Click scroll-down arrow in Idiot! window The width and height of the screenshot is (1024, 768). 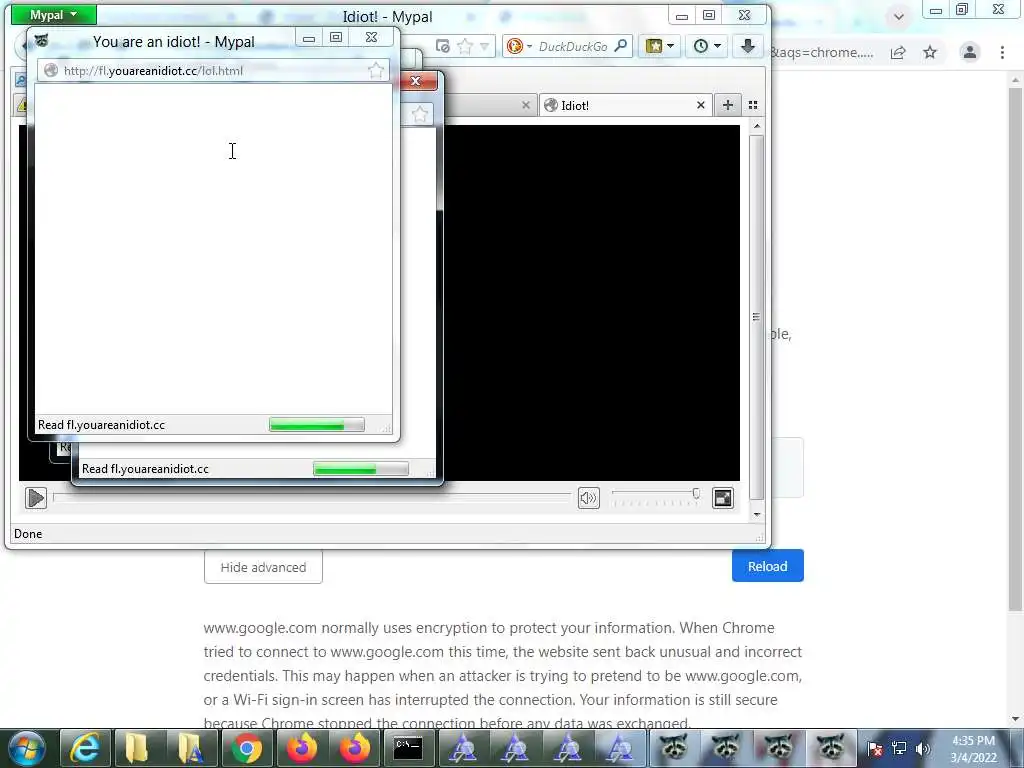757,515
